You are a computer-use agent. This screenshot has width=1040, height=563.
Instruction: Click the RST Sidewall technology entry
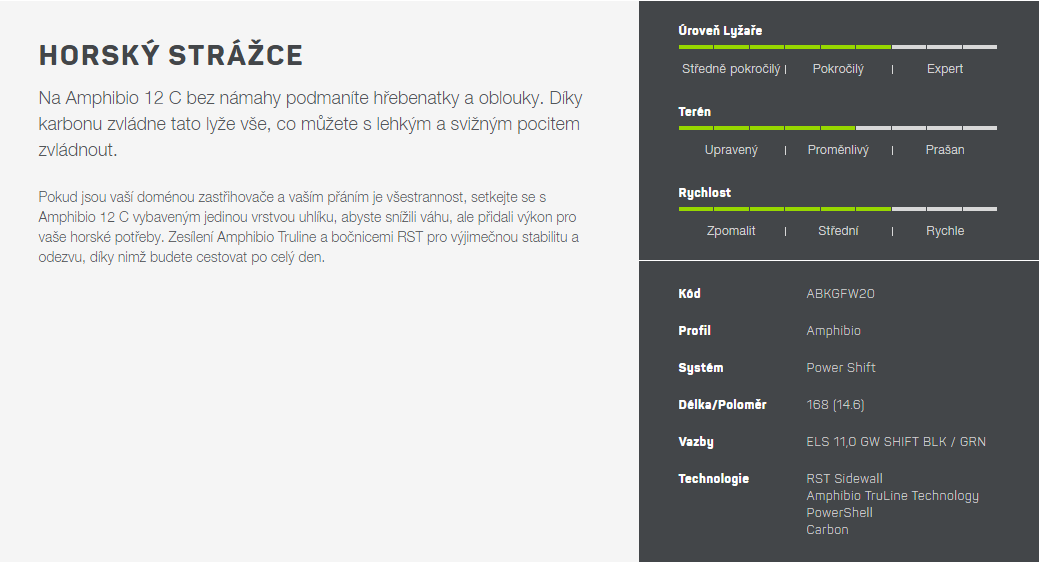pyautogui.click(x=844, y=479)
